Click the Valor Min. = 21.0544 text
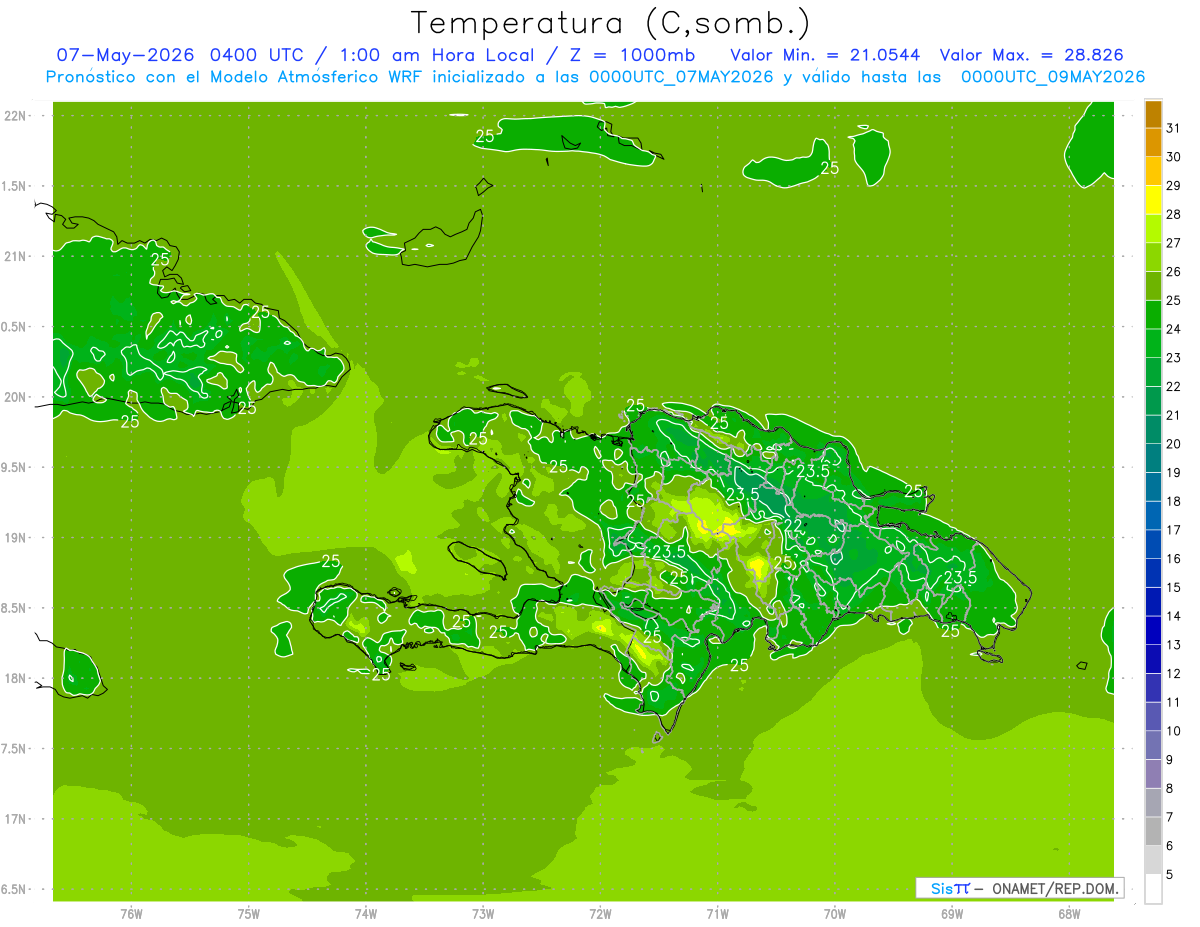Viewport: 1200px width, 927px height. click(x=825, y=55)
